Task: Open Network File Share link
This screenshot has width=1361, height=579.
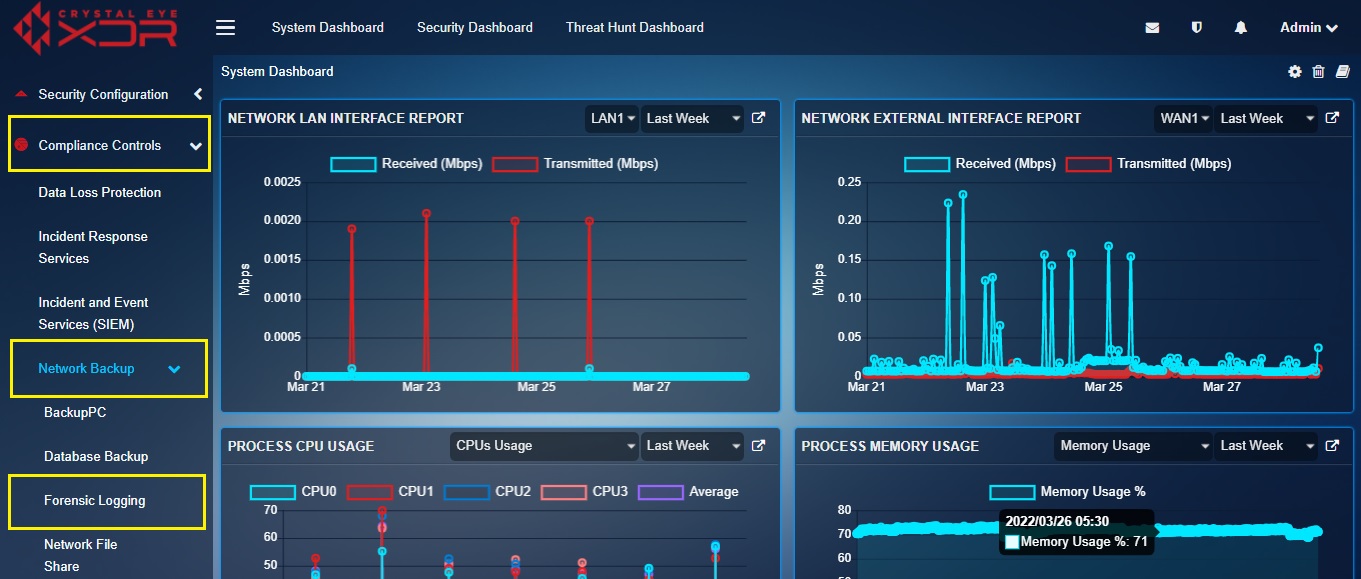Action: pyautogui.click(x=81, y=555)
